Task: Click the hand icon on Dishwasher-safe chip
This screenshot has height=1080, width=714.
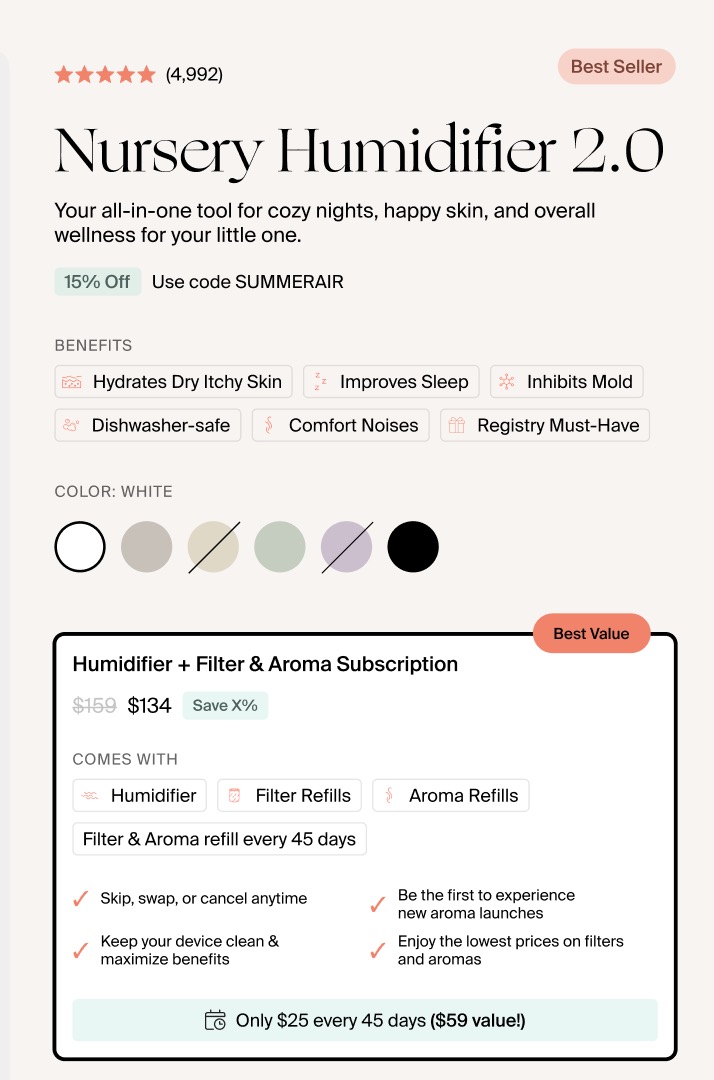Action: pos(70,425)
